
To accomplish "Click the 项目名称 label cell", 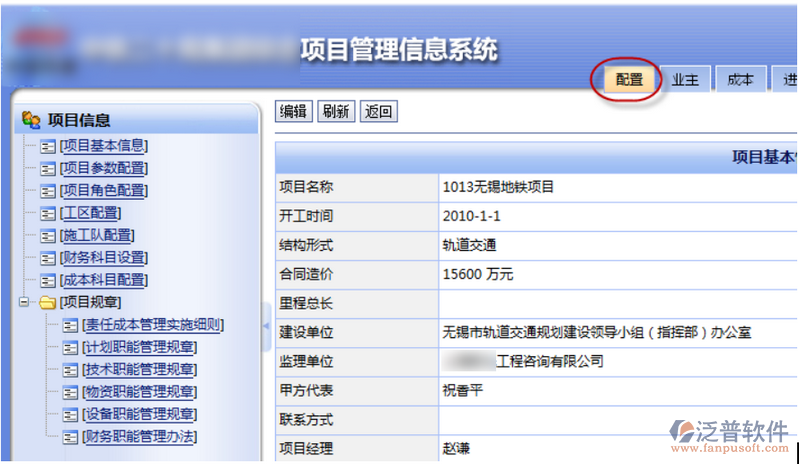I will coord(357,187).
